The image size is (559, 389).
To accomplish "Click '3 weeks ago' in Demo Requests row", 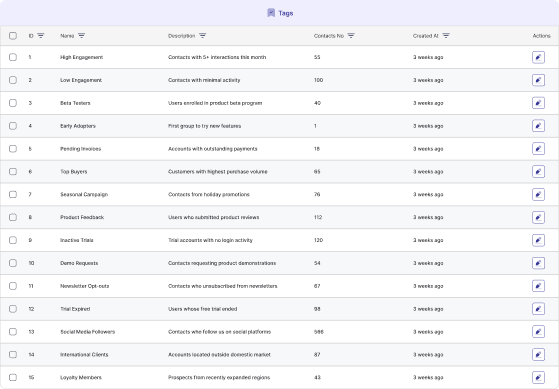I will pyautogui.click(x=428, y=263).
